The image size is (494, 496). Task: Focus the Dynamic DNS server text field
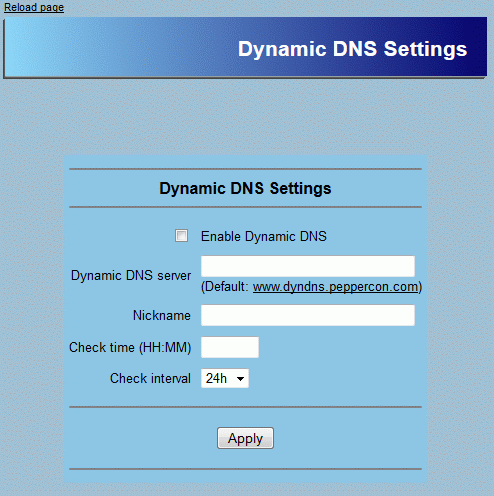tap(308, 266)
